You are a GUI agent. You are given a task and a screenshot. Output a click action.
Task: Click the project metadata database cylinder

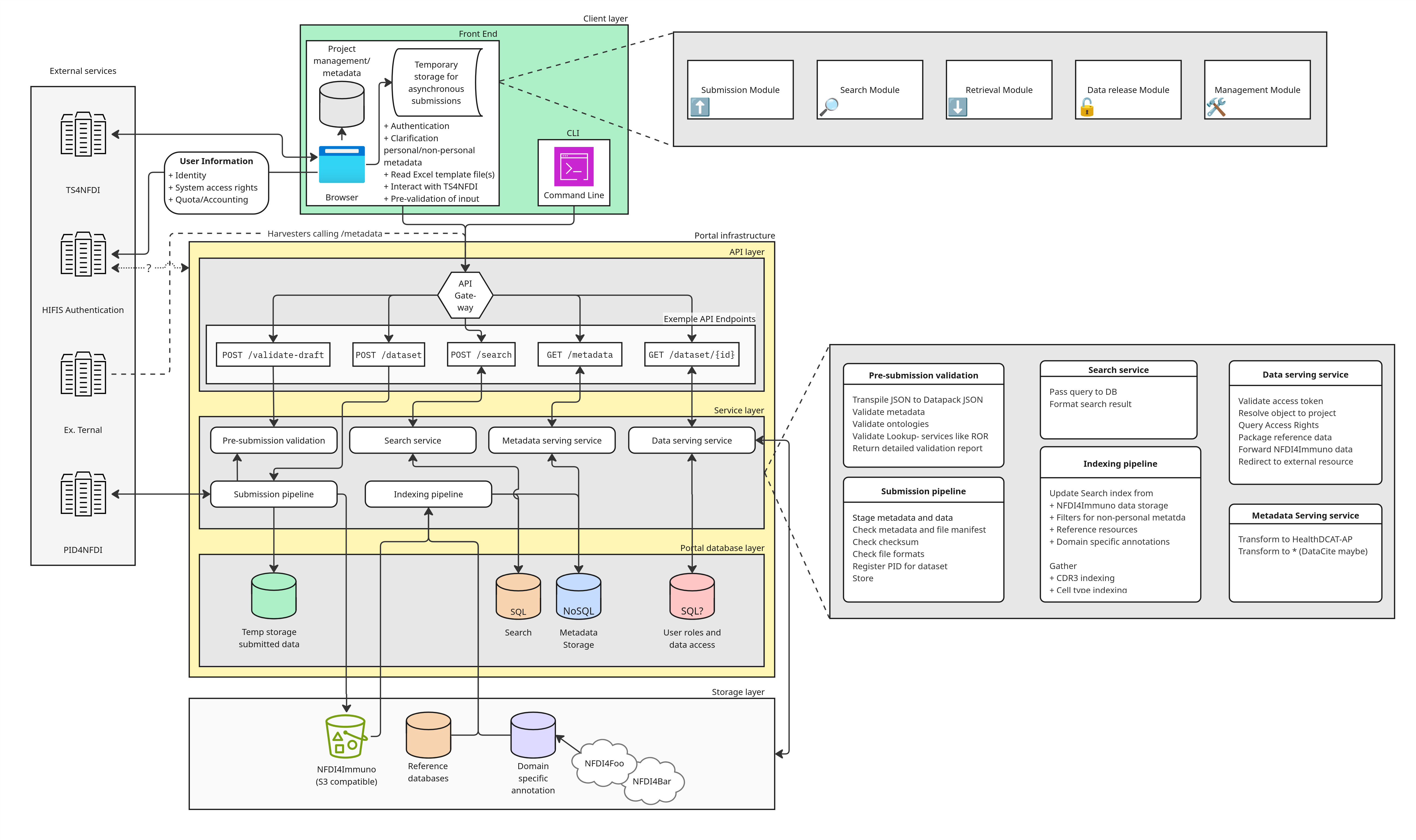pos(342,104)
